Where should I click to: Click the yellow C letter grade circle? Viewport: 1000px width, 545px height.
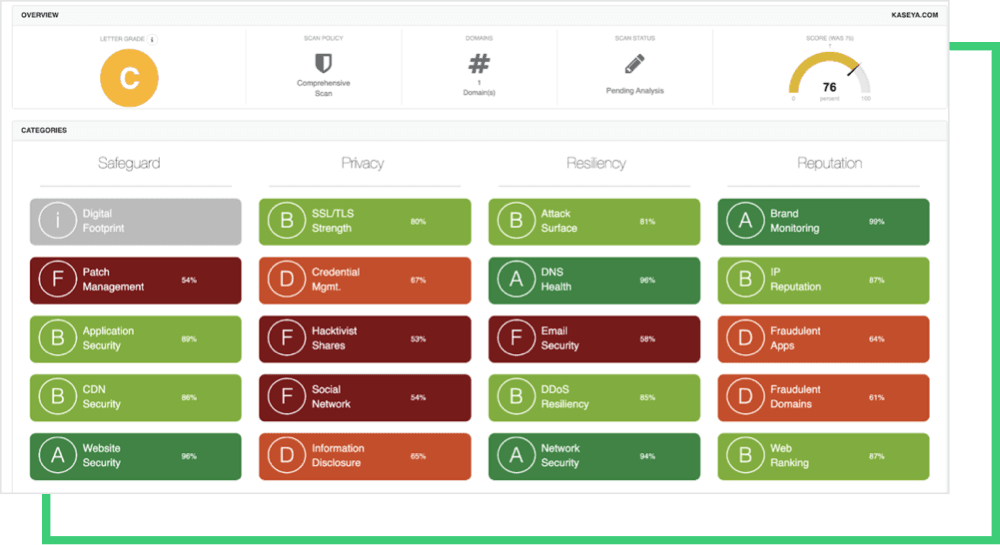[x=129, y=78]
